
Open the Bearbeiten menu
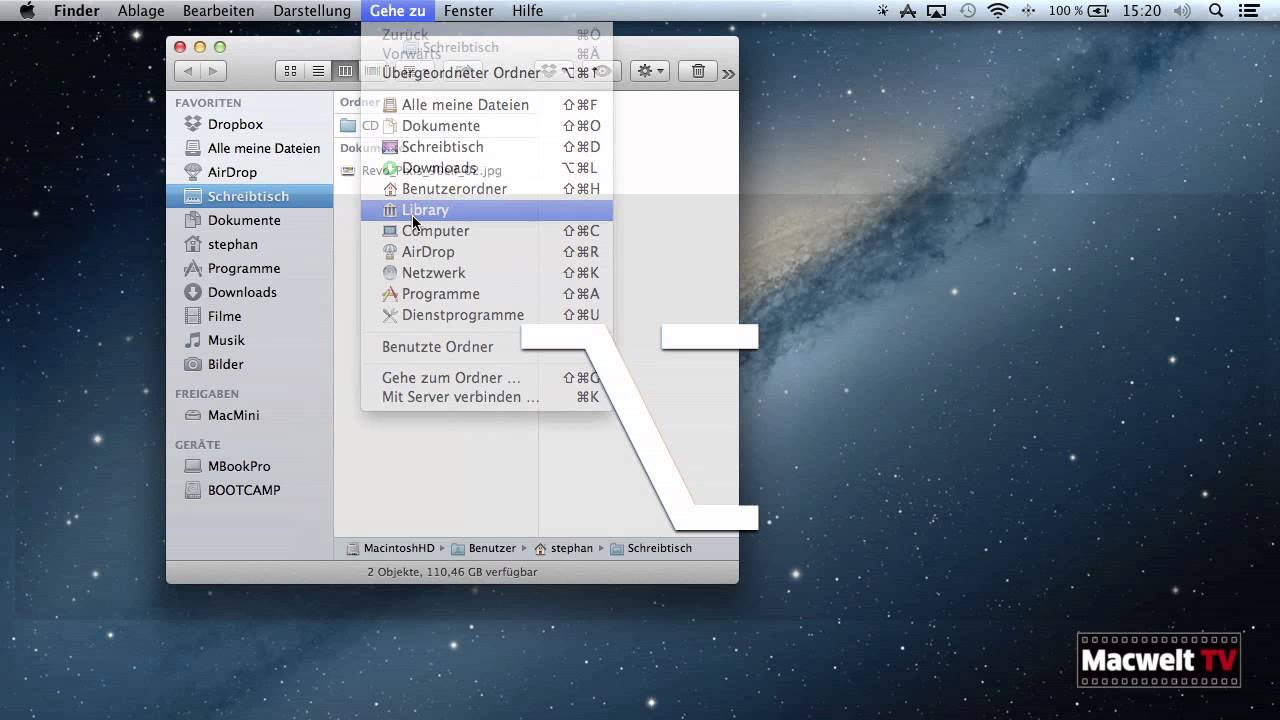click(218, 11)
